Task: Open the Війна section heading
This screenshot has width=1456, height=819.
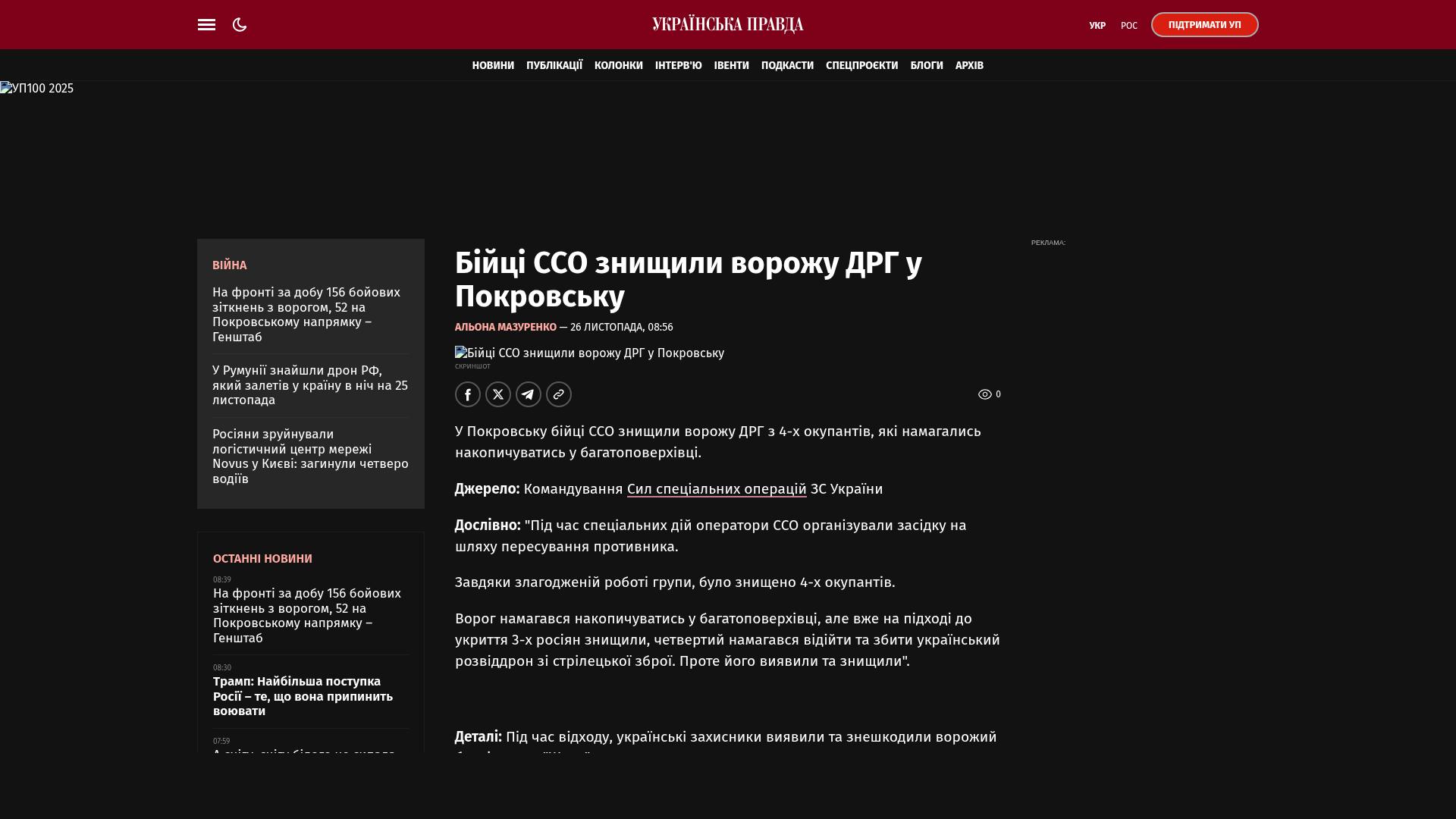Action: click(x=229, y=265)
